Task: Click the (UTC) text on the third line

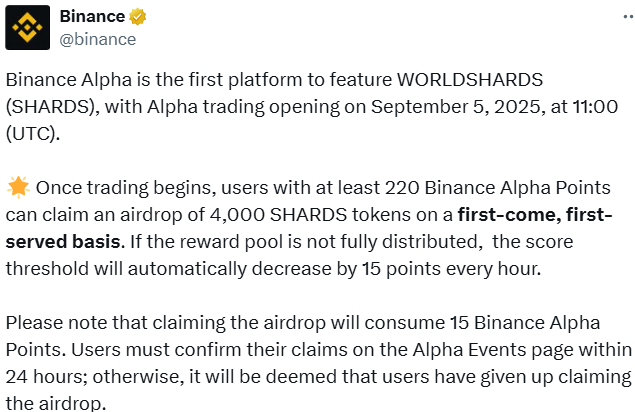Action: coord(32,134)
